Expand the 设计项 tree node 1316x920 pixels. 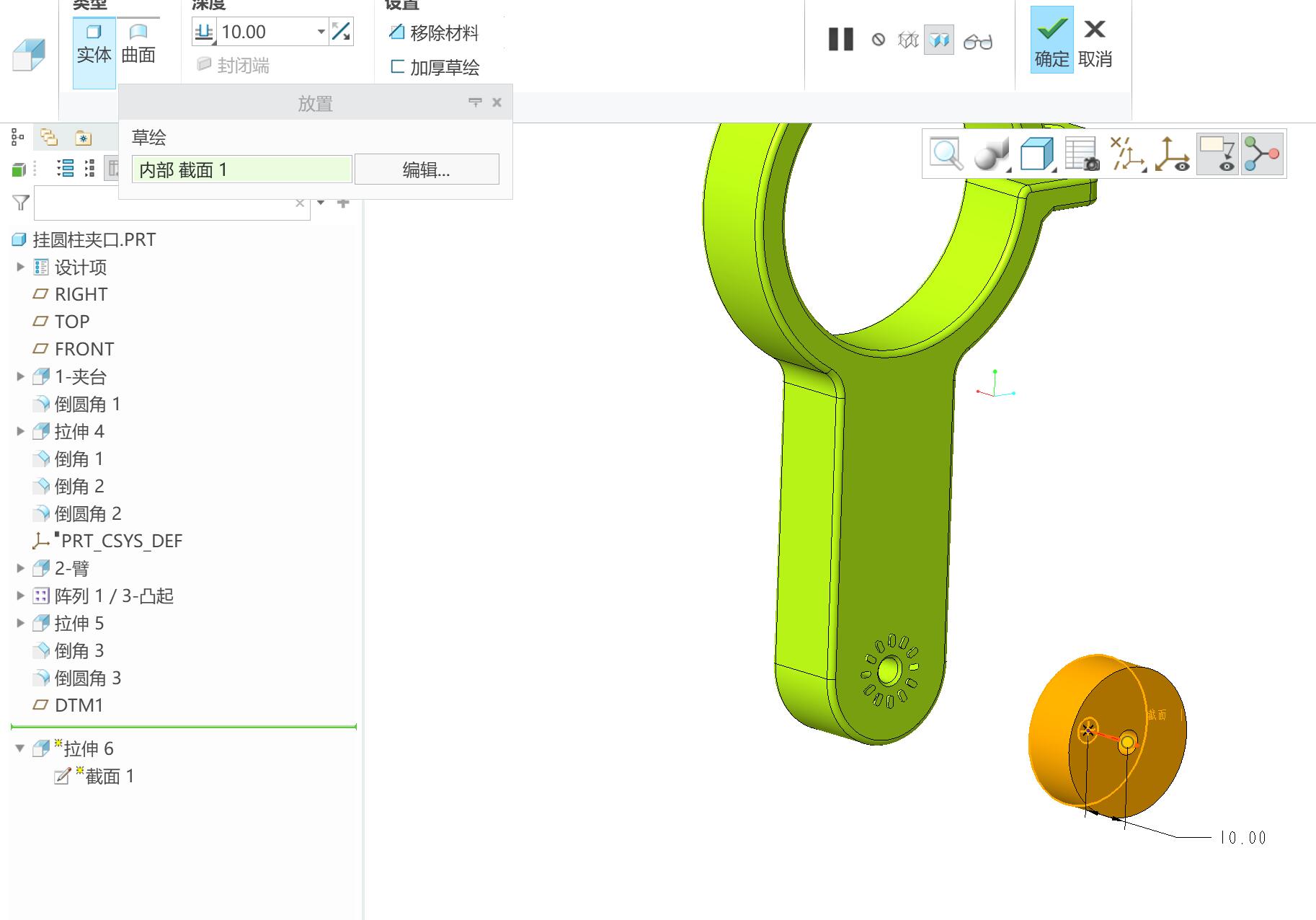coord(20,267)
